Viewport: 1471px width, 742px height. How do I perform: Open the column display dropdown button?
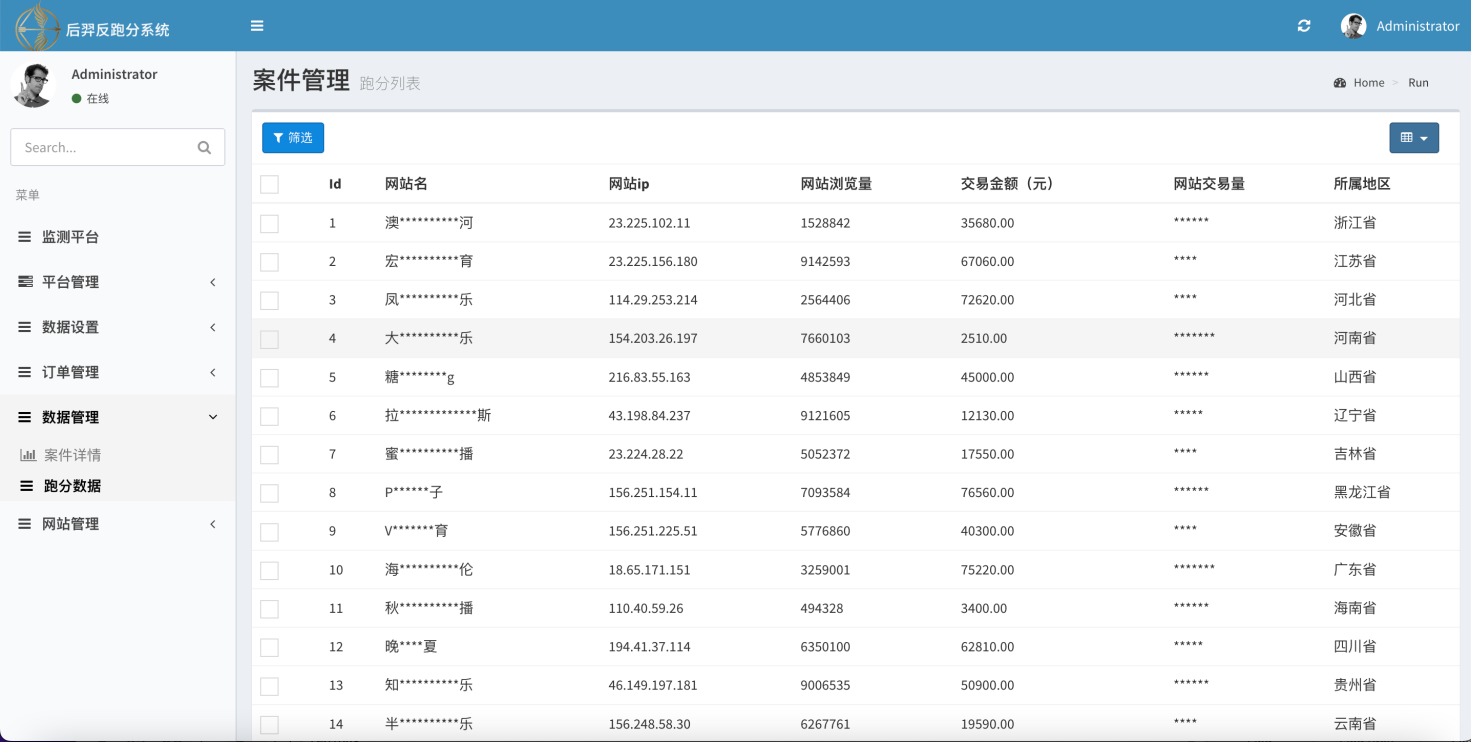pyautogui.click(x=1413, y=138)
